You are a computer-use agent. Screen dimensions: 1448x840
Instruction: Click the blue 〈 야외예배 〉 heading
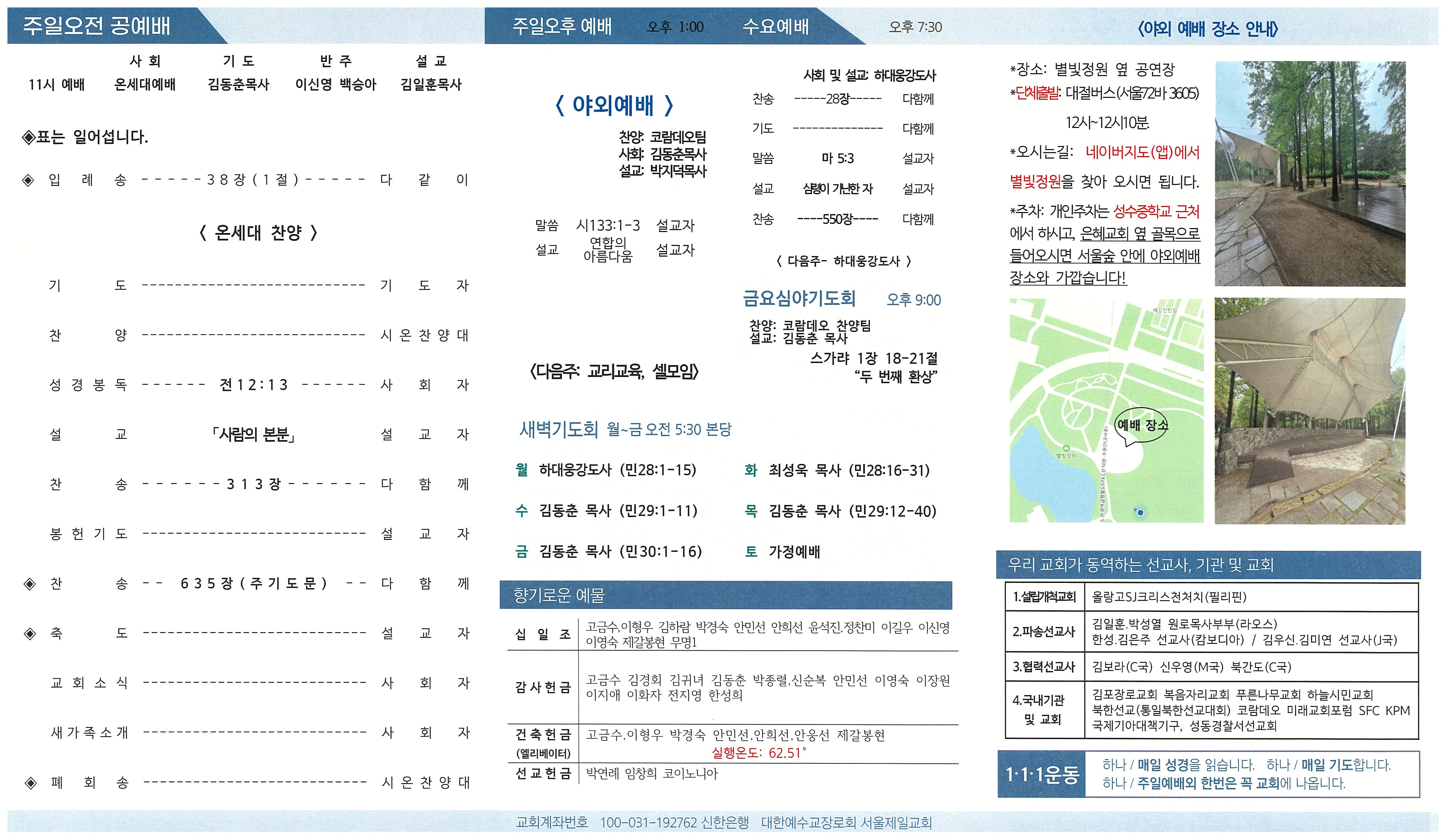pyautogui.click(x=614, y=105)
